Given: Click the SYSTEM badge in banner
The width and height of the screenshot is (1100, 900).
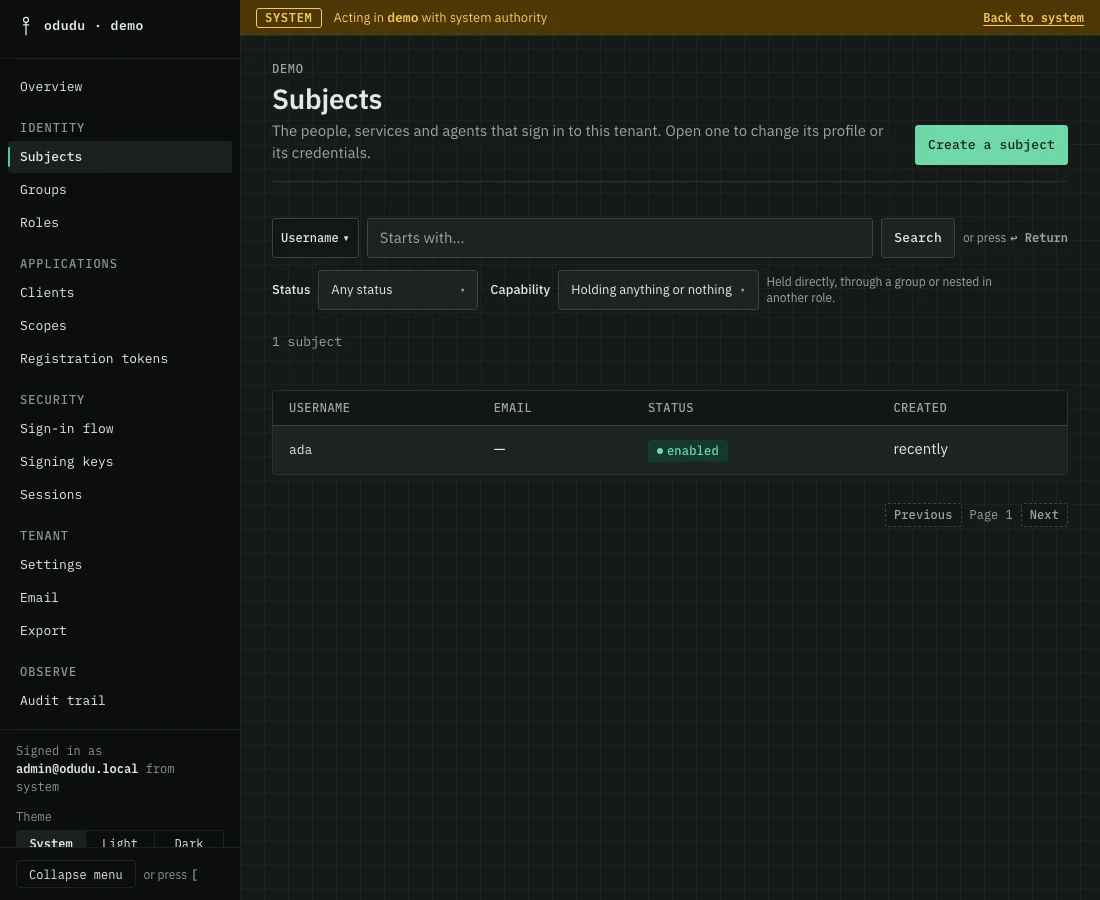Looking at the screenshot, I should click(288, 18).
